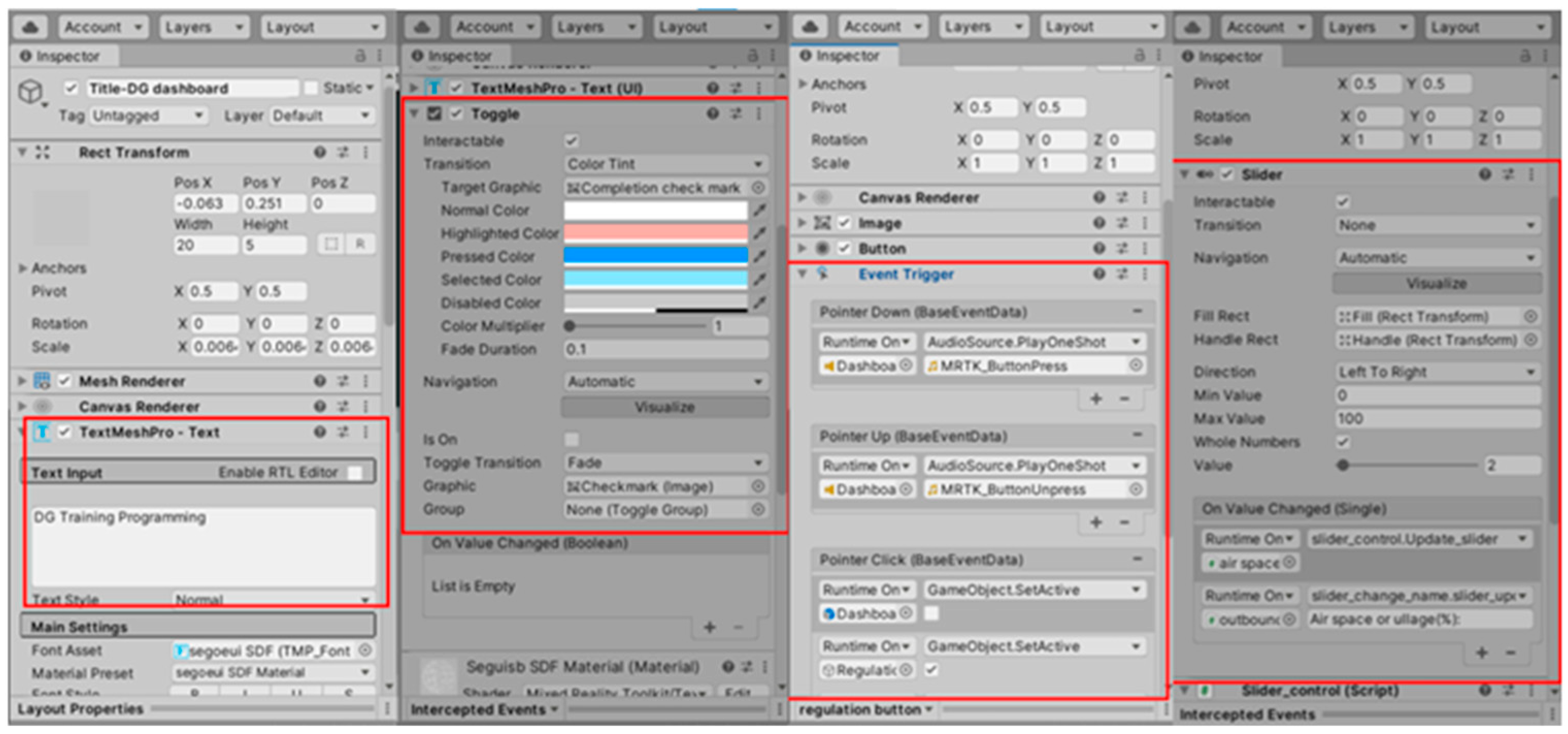Click help icon on Toggle component
This screenshot has width=1568, height=734.
[x=713, y=114]
